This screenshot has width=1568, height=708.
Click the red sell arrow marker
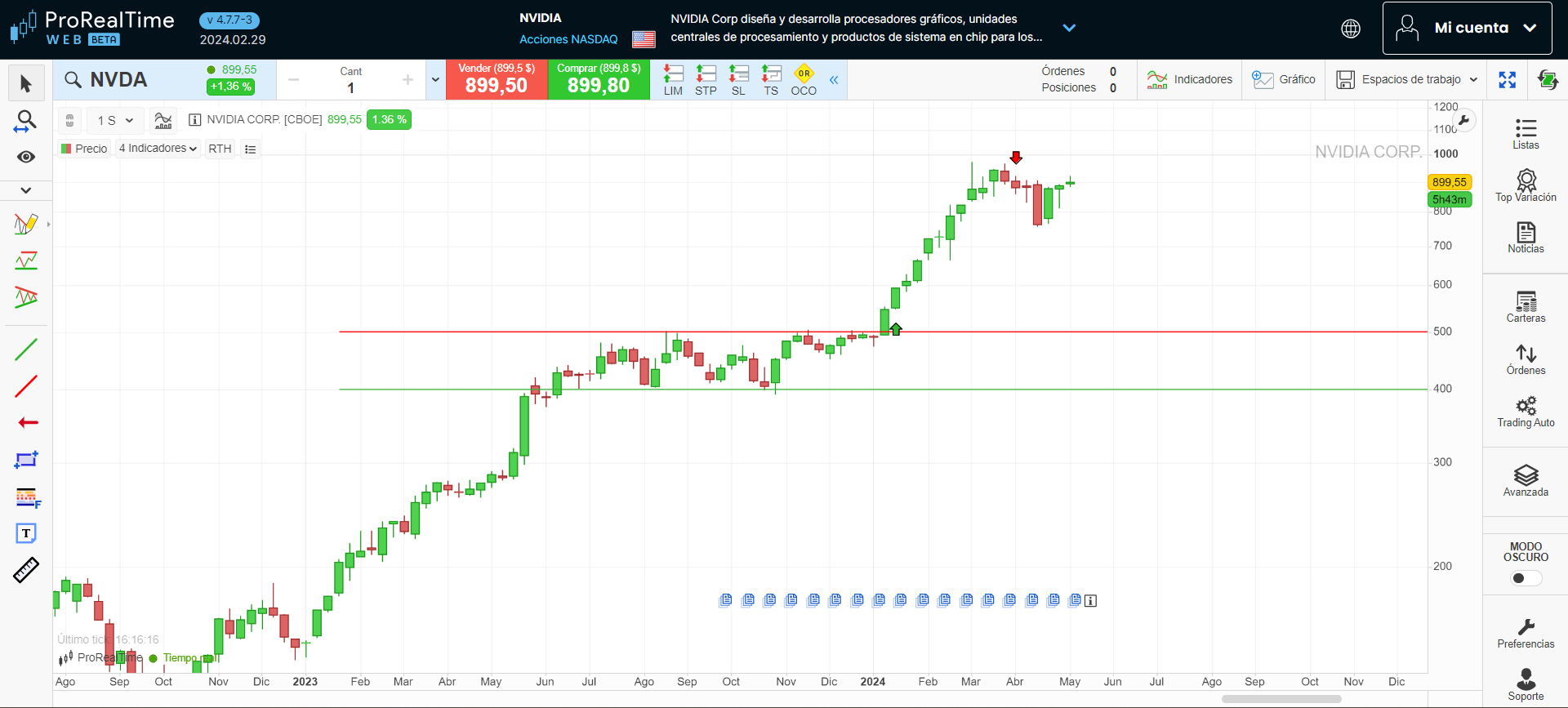click(x=1016, y=158)
